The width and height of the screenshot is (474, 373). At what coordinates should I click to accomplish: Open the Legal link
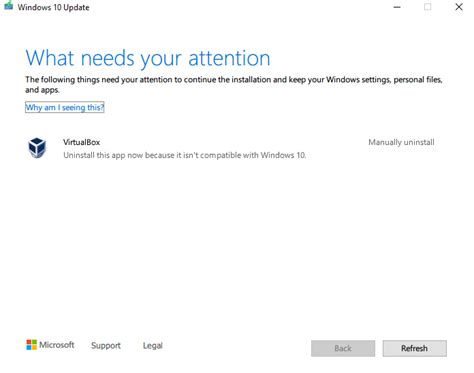point(153,346)
